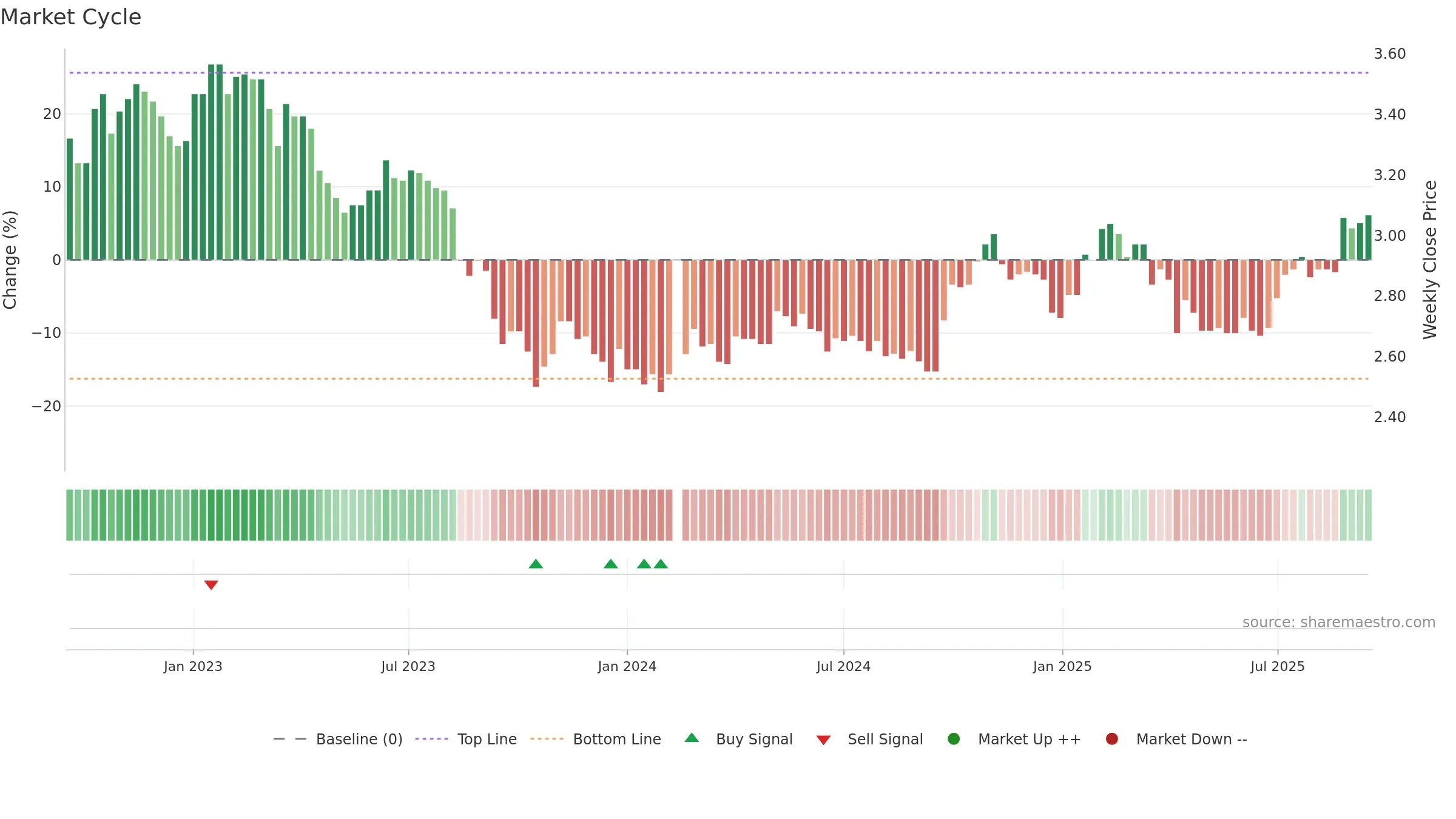Click the purple dotted Top Line legend sample

[431, 739]
